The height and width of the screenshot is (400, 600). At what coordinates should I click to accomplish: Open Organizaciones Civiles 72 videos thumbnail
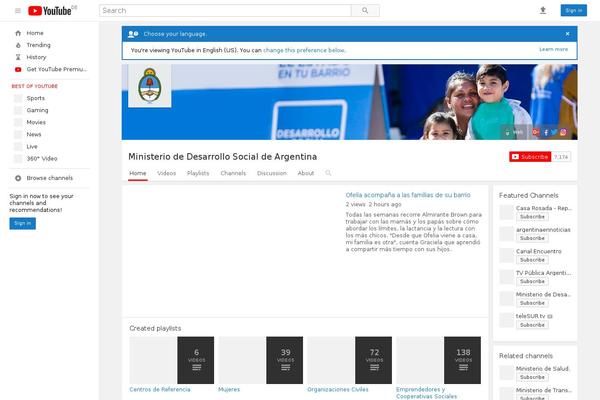[x=349, y=360]
